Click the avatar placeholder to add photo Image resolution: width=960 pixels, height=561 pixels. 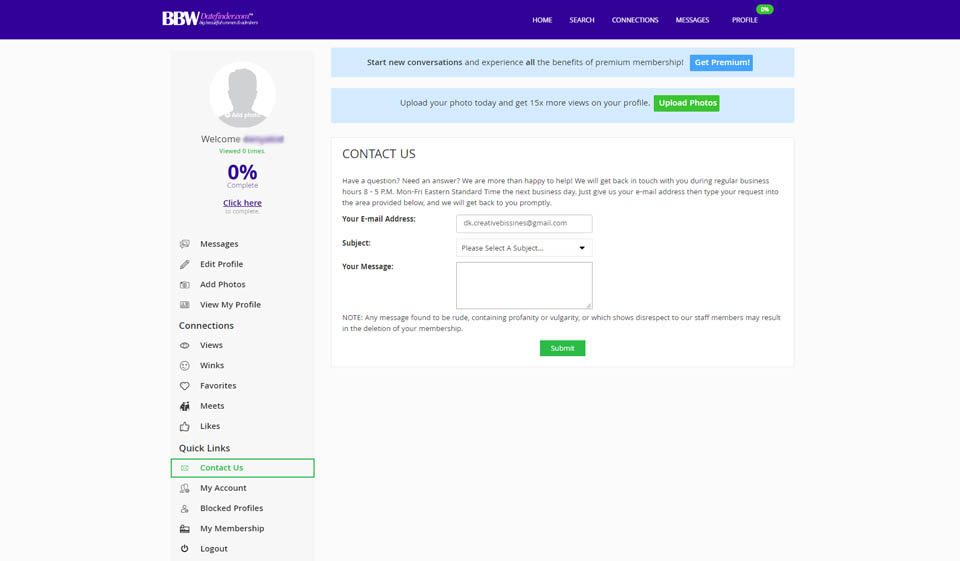[242, 94]
